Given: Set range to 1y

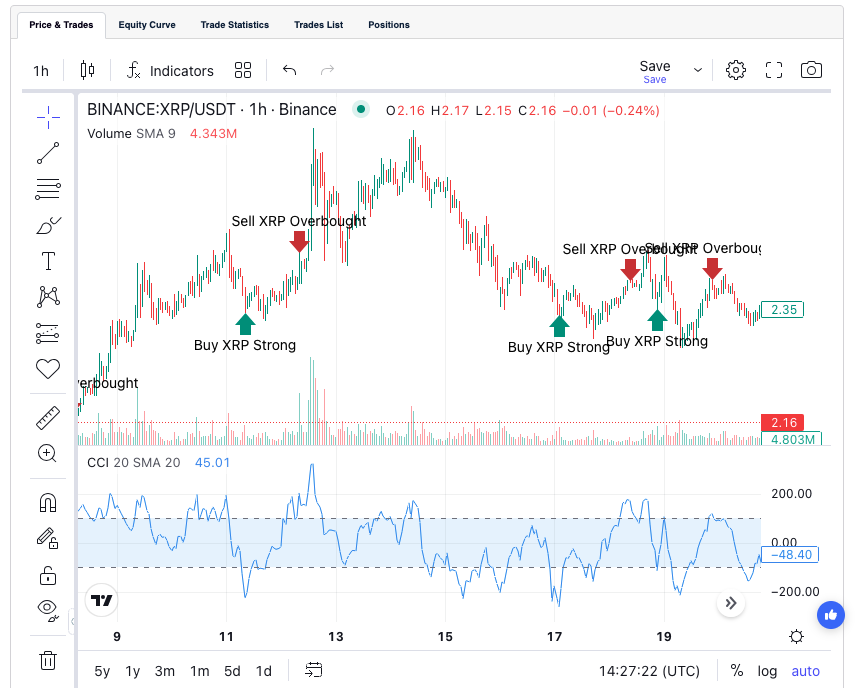Looking at the screenshot, I should click(132, 671).
